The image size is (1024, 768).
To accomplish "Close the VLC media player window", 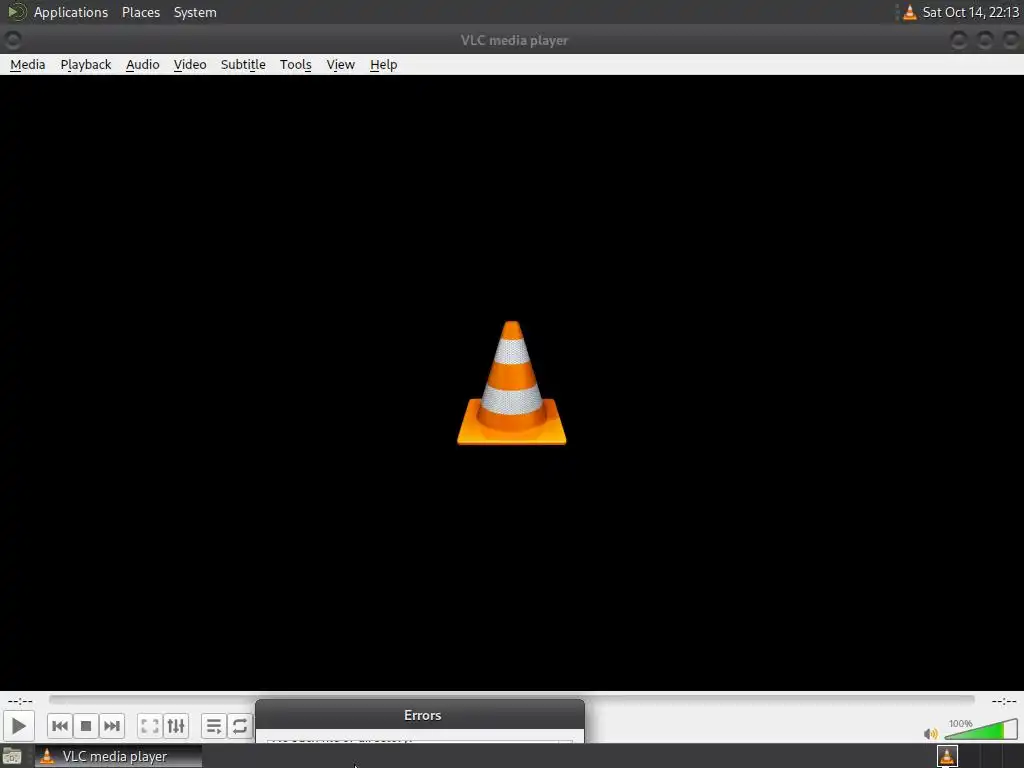I will click(1011, 40).
